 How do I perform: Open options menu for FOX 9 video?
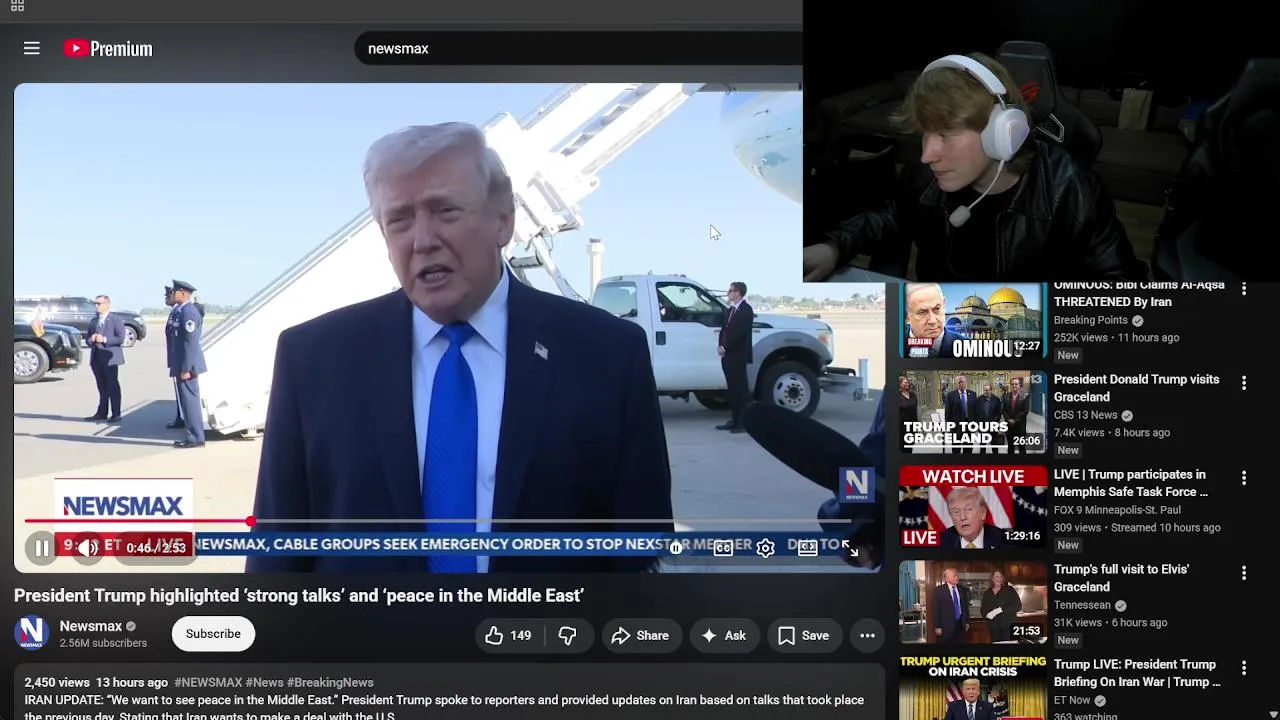click(1243, 478)
